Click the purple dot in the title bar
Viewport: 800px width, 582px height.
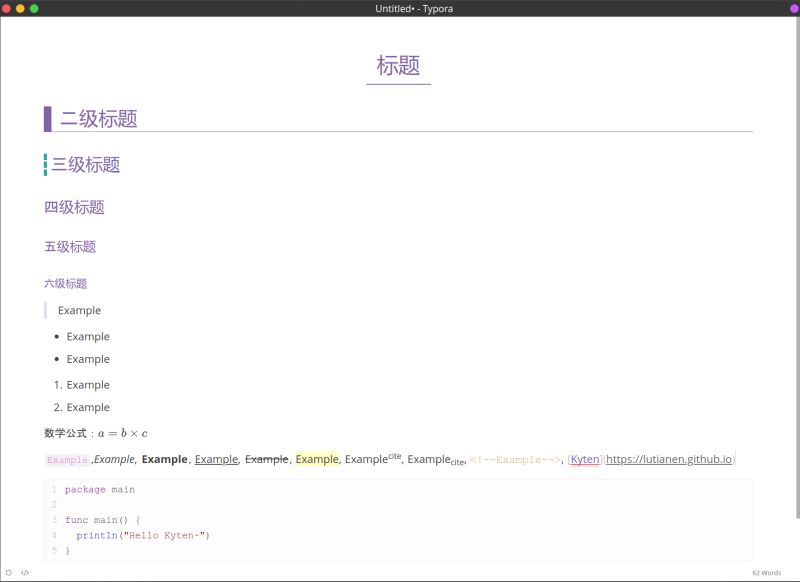(794, 8)
